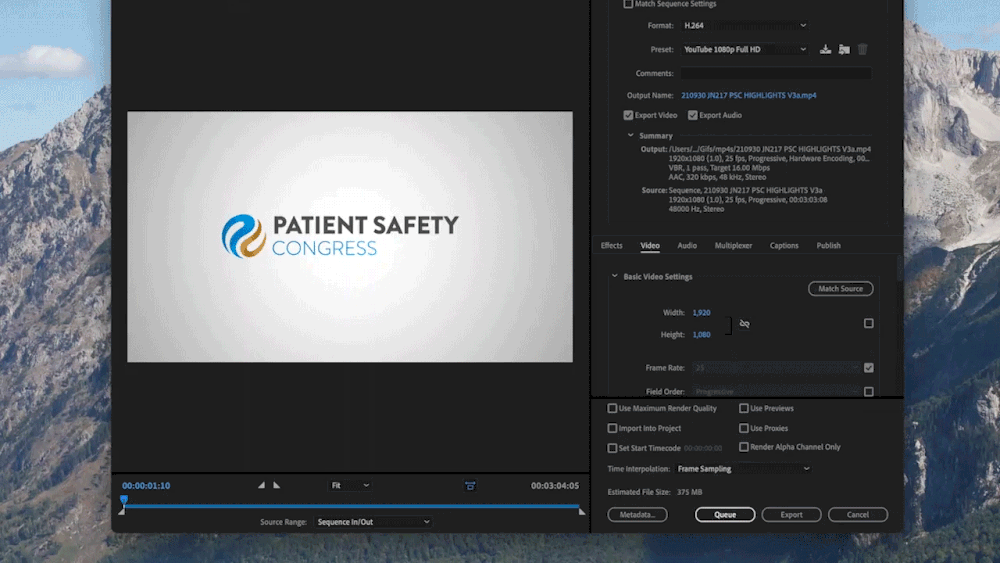Enable Use Proxies checkbox
This screenshot has width=1000, height=563.
click(744, 428)
